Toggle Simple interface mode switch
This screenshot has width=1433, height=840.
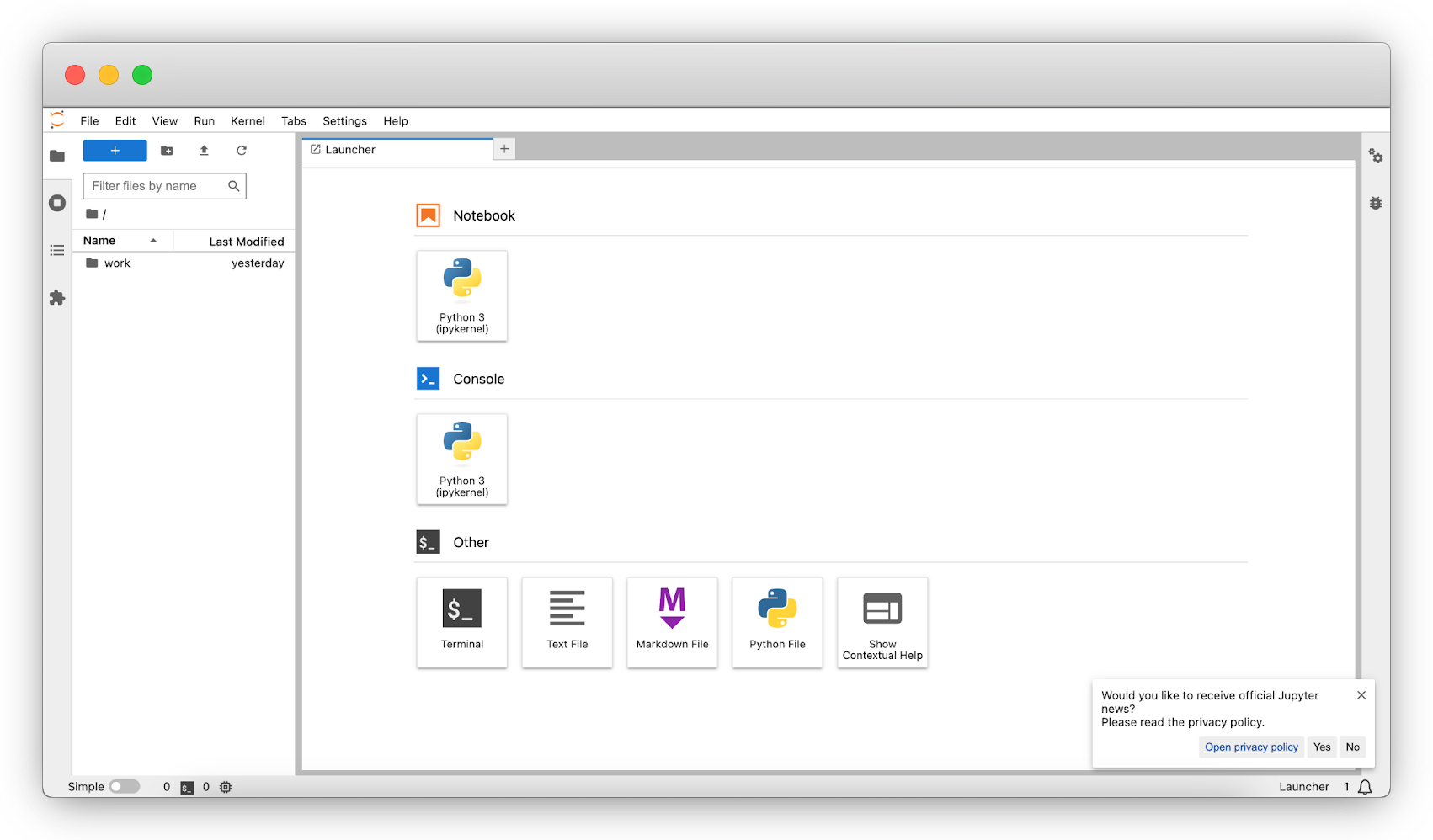tap(125, 786)
